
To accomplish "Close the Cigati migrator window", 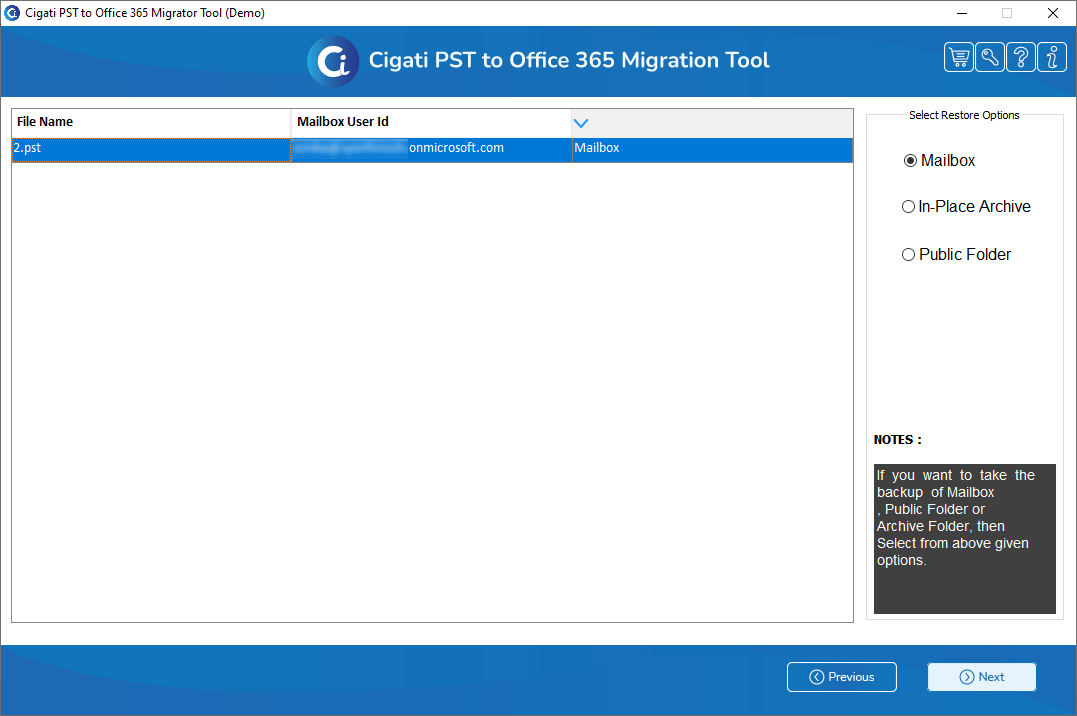I will point(1052,13).
